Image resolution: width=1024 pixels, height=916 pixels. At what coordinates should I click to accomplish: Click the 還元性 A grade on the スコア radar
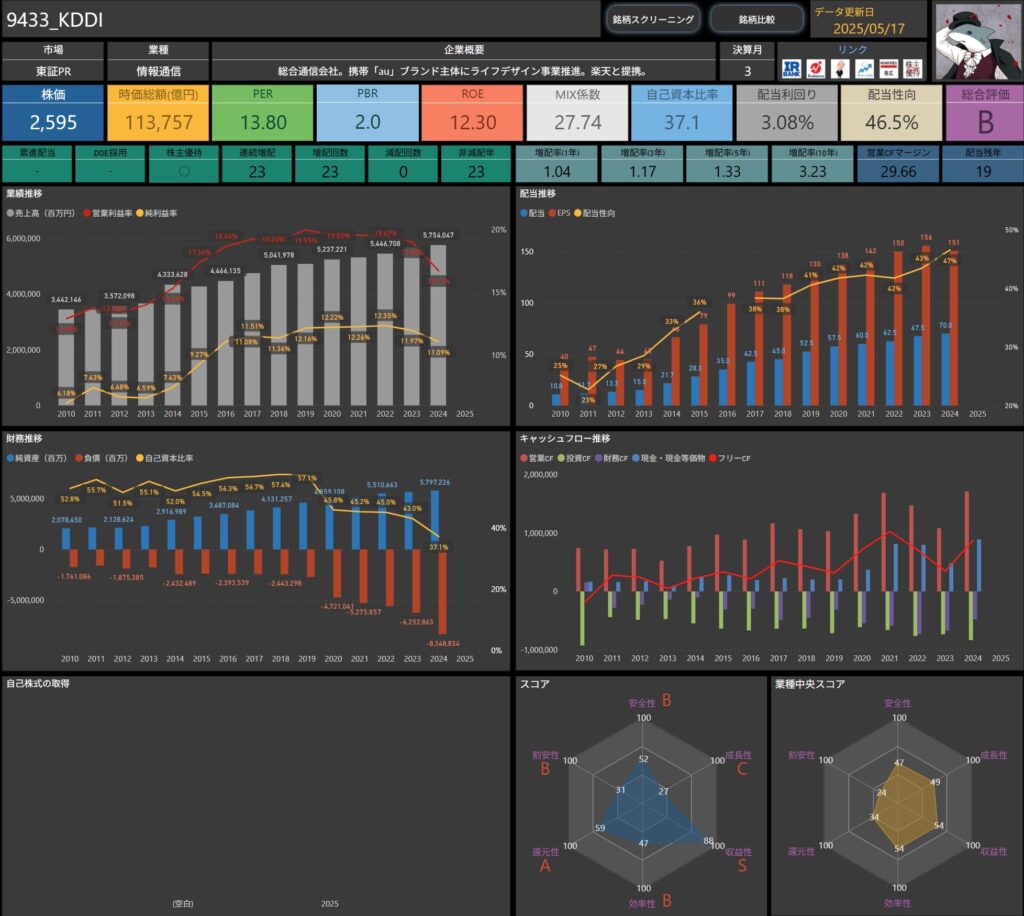click(545, 866)
